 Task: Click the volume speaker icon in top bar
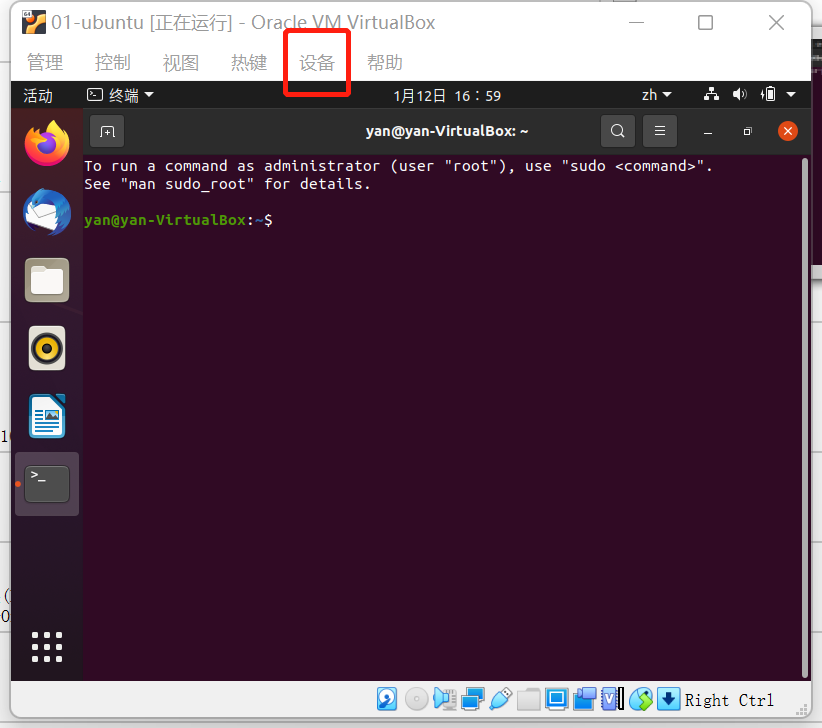point(739,94)
